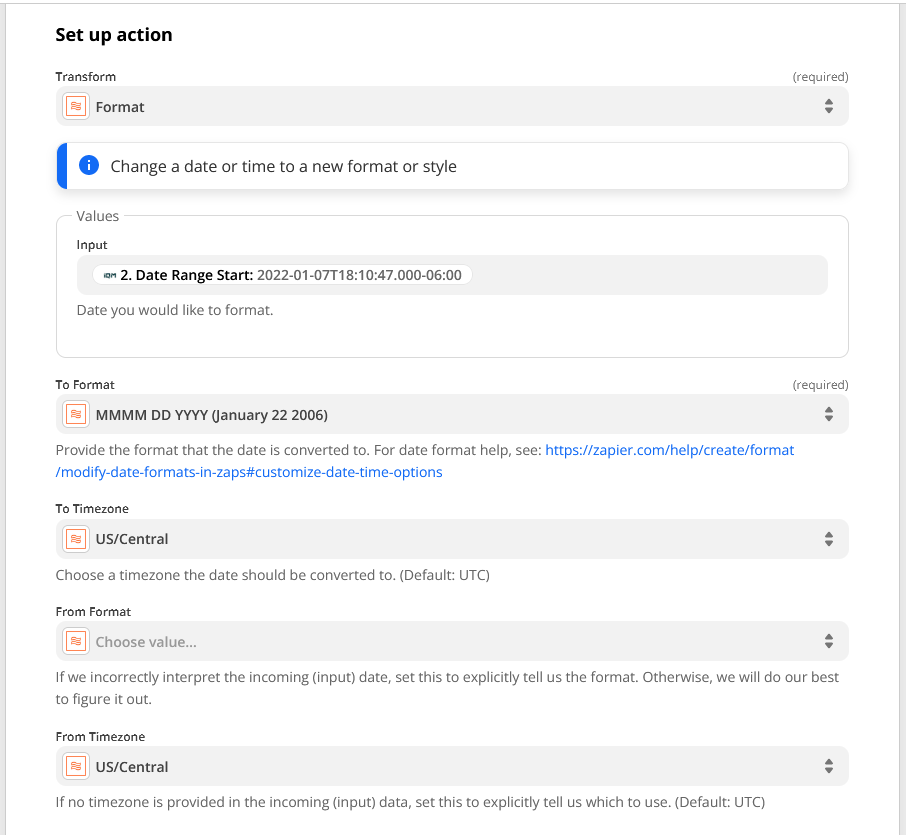Viewport: 906px width, 835px height.
Task: Click the Formatter icon in To Timezone field
Action: point(76,539)
